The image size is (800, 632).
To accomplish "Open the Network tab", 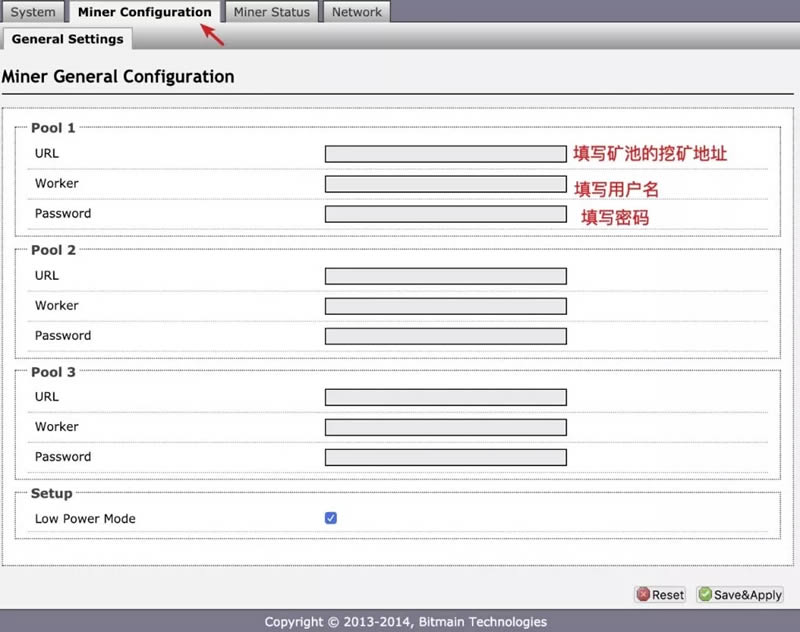I will (x=357, y=12).
